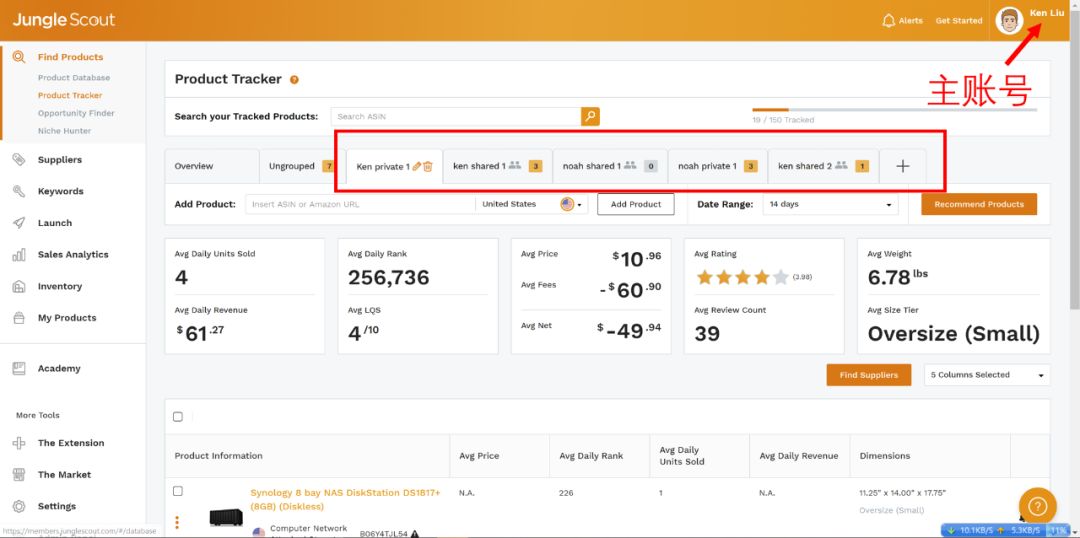The height and width of the screenshot is (538, 1080).
Task: Open the orange help question mark bubble
Action: [x=1038, y=506]
